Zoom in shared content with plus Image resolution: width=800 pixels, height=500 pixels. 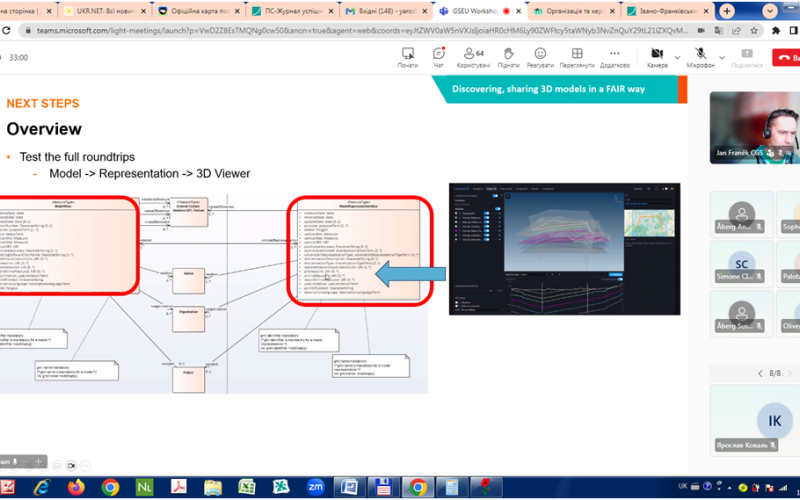(x=38, y=462)
